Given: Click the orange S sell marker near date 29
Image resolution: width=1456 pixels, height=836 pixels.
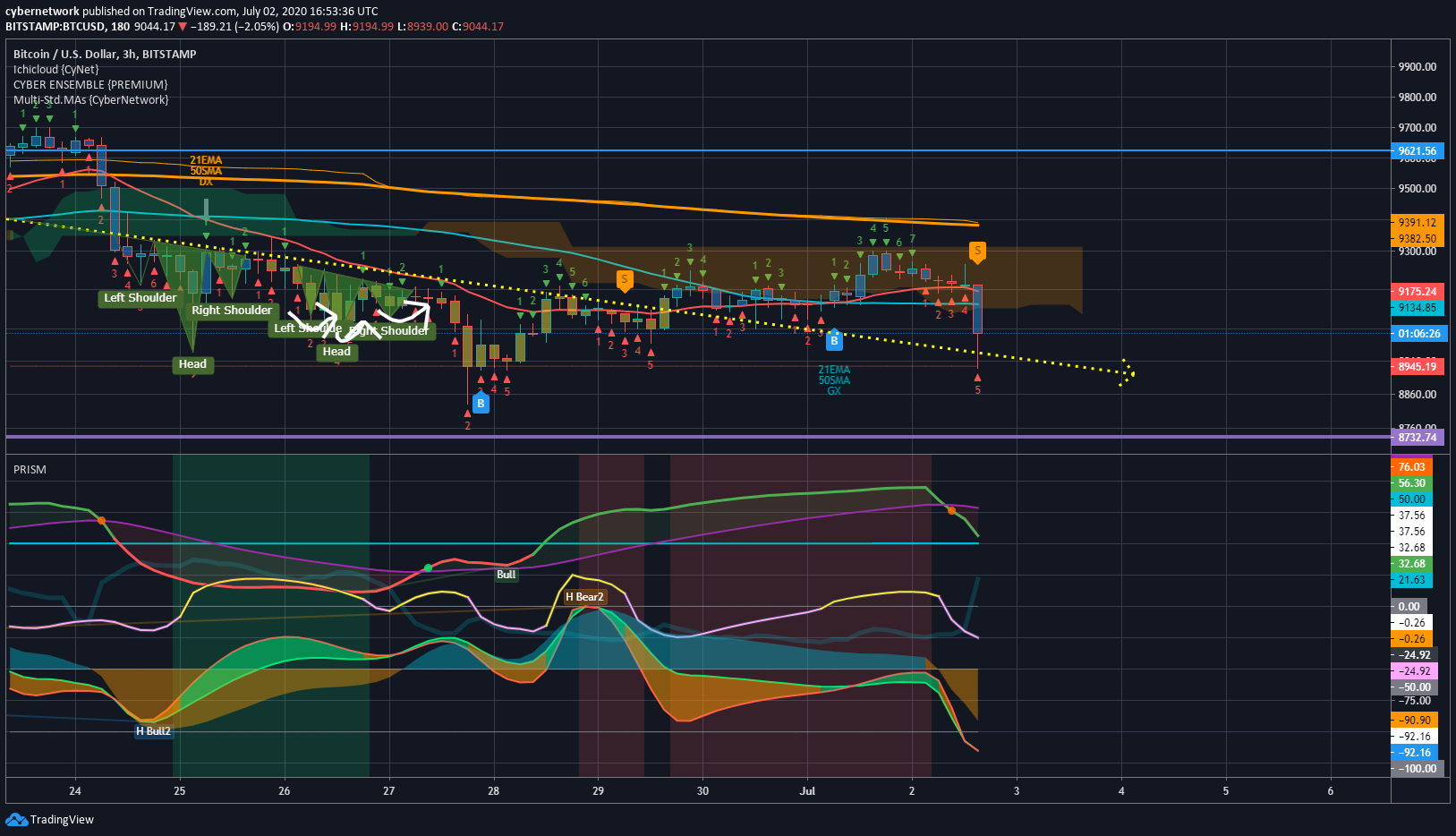Looking at the screenshot, I should pos(625,281).
